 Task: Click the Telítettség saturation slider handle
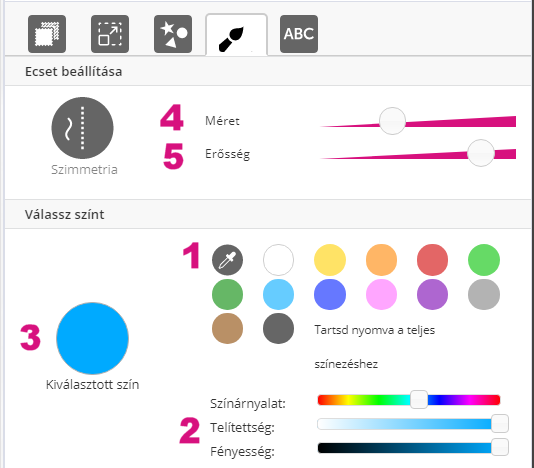click(x=500, y=424)
